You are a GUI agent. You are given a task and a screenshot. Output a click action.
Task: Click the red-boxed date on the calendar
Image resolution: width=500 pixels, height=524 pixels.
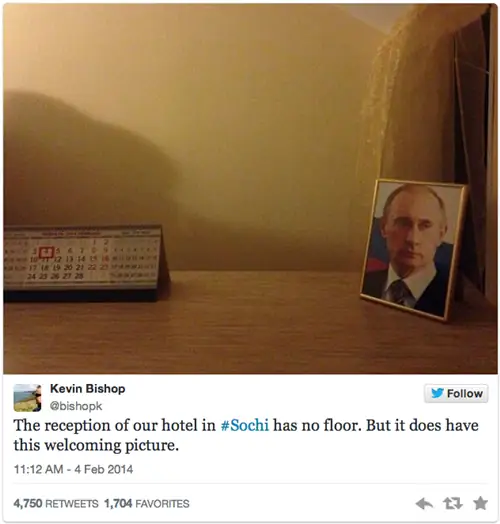pos(46,252)
